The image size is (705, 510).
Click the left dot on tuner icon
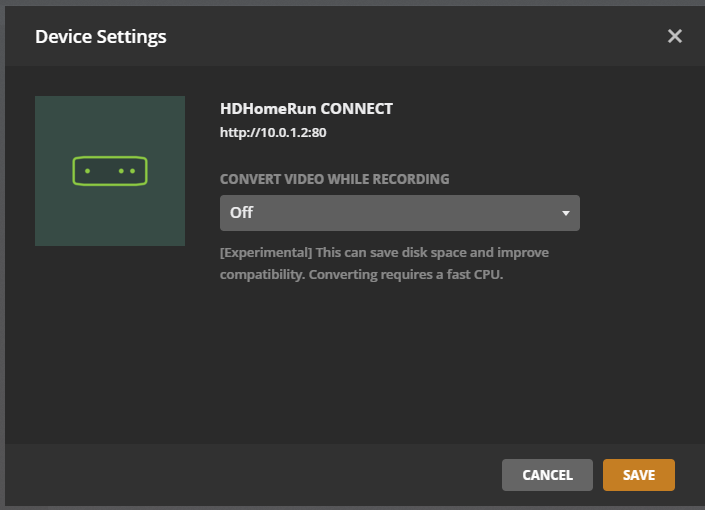click(88, 171)
